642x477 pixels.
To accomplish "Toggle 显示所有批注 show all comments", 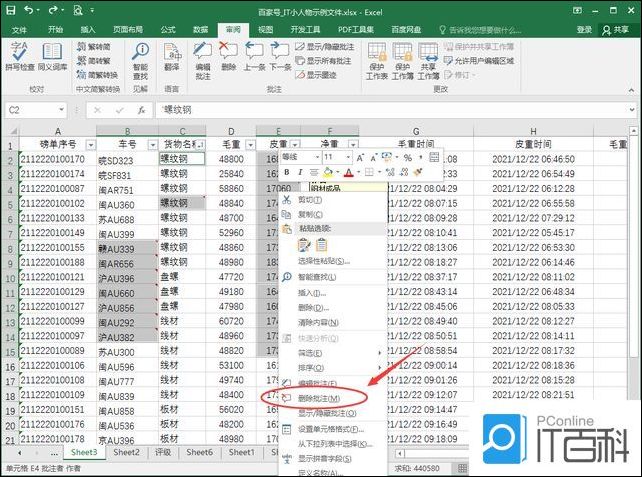I will pos(323,61).
